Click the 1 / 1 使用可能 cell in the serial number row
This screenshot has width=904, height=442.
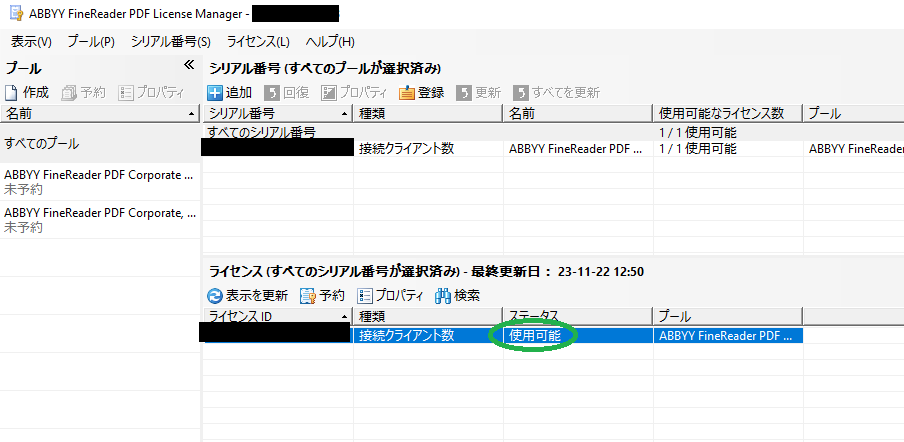tap(698, 149)
